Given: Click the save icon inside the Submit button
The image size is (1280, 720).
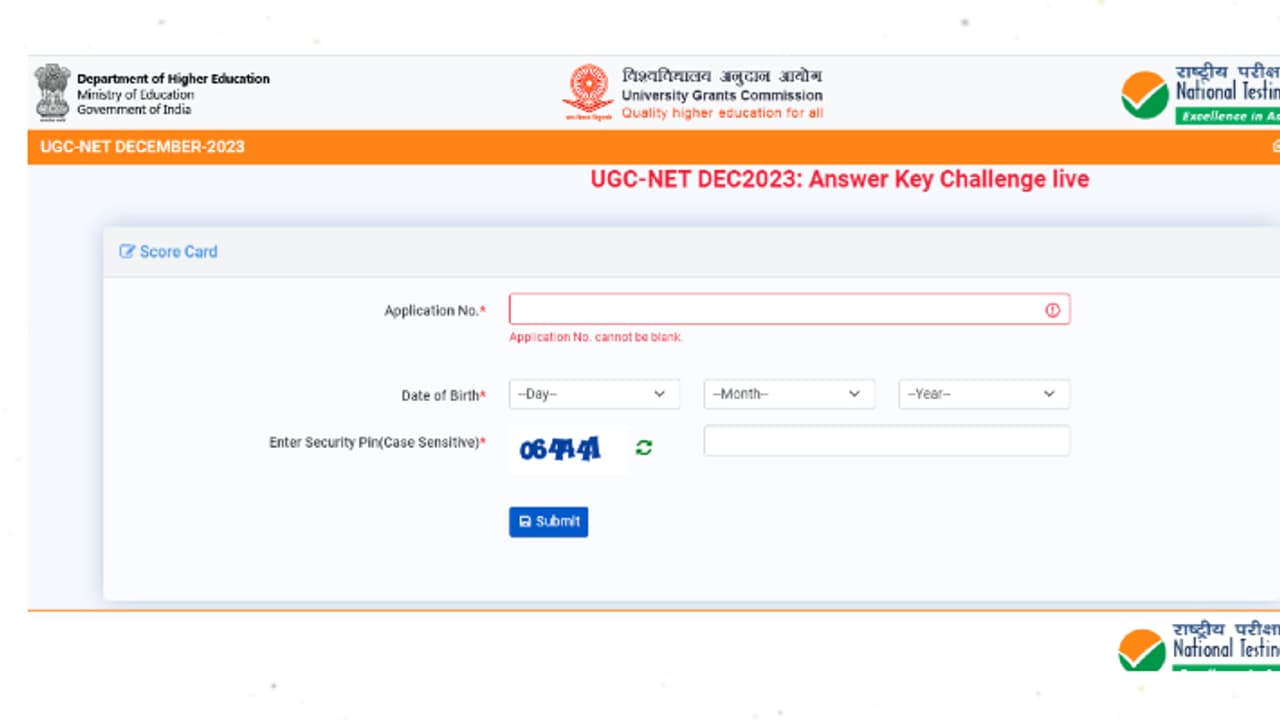Looking at the screenshot, I should [x=527, y=521].
